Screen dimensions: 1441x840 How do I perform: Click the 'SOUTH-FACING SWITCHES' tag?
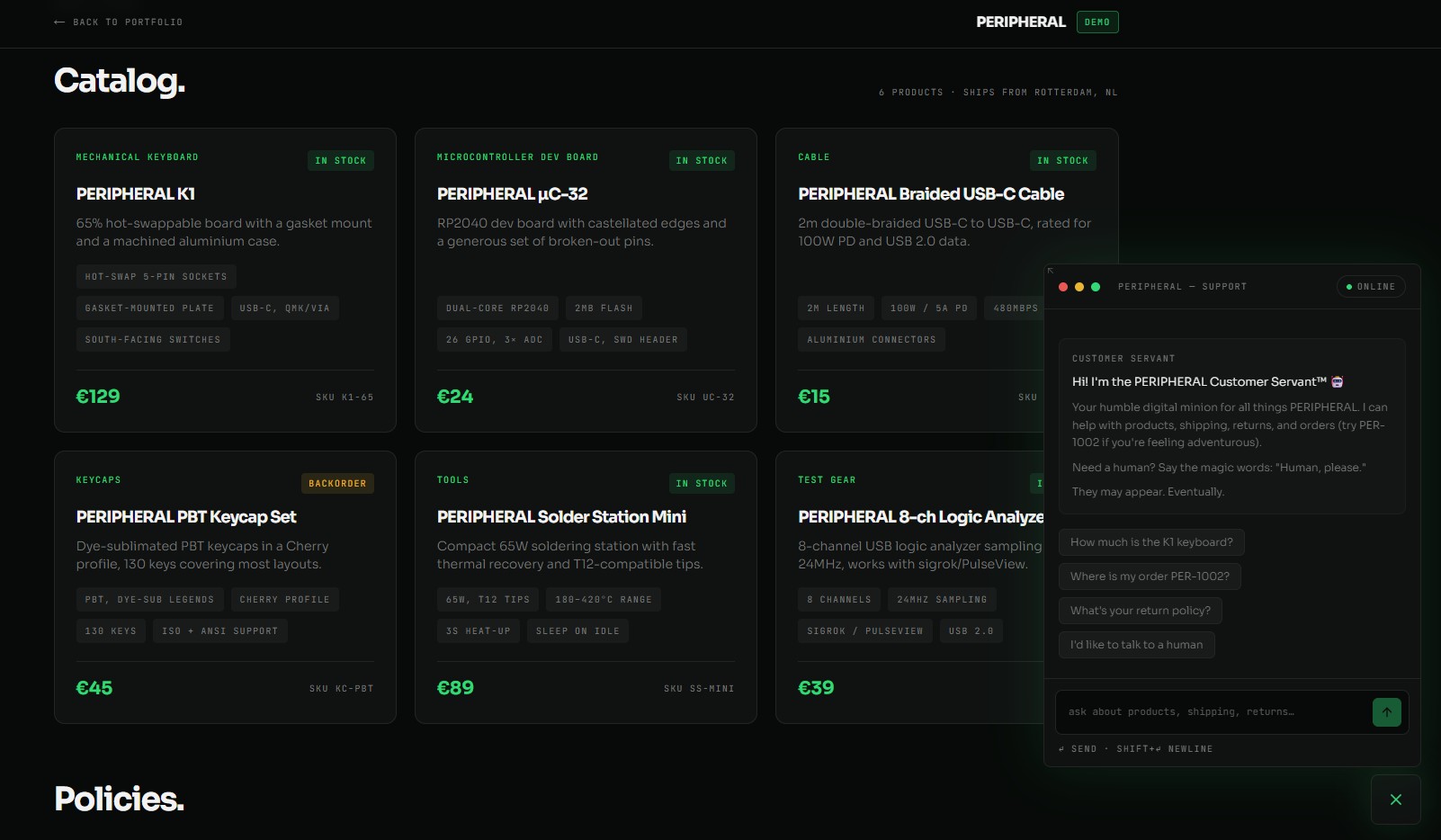coord(153,340)
